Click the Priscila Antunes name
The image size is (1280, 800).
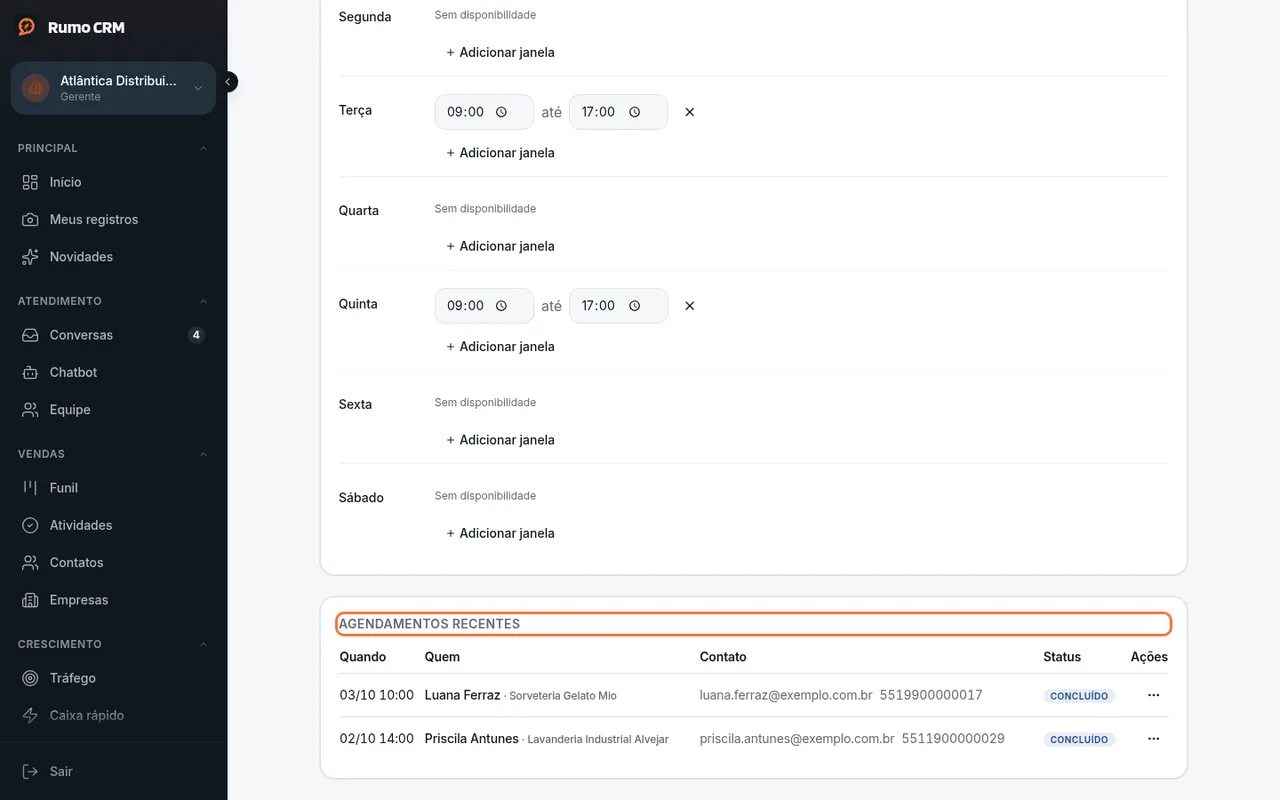(472, 739)
